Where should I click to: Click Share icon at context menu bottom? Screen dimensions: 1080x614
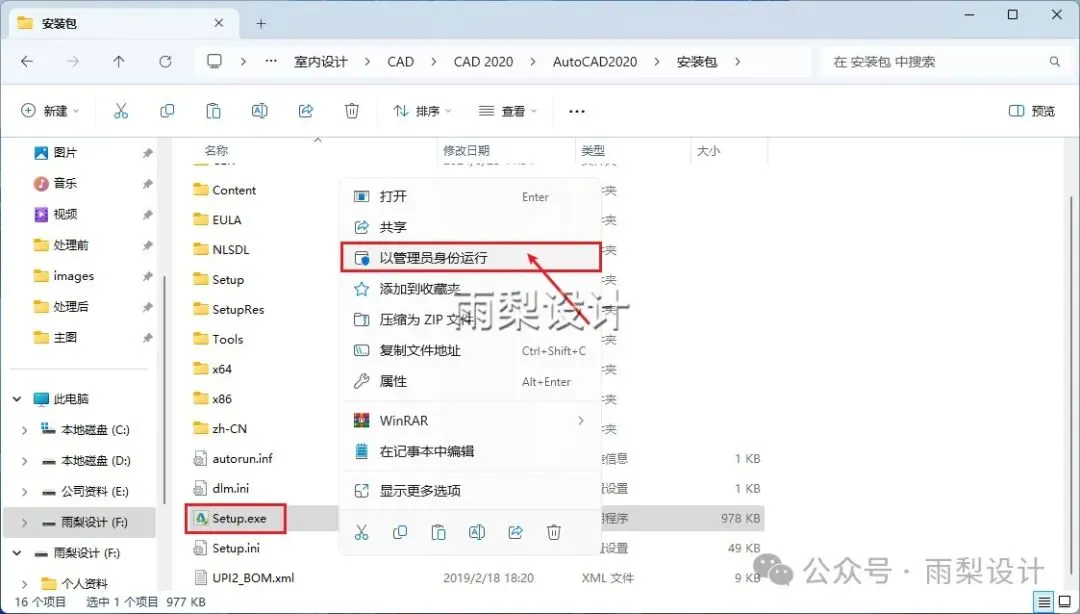pyautogui.click(x=515, y=532)
